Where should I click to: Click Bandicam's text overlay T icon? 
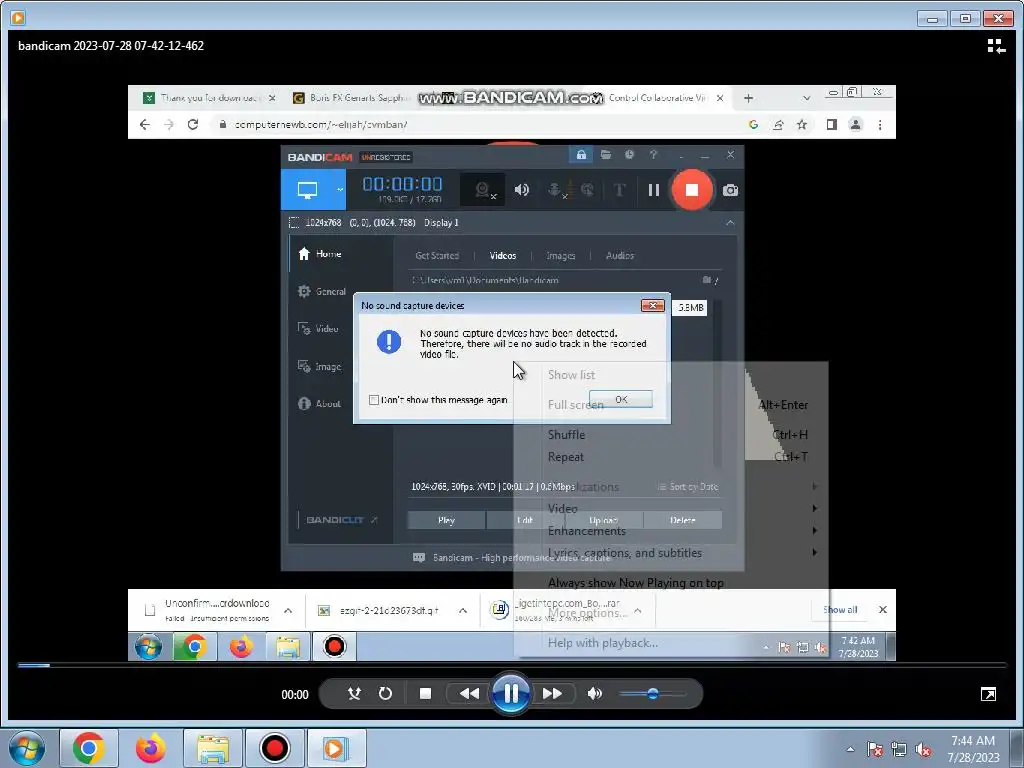pos(619,190)
